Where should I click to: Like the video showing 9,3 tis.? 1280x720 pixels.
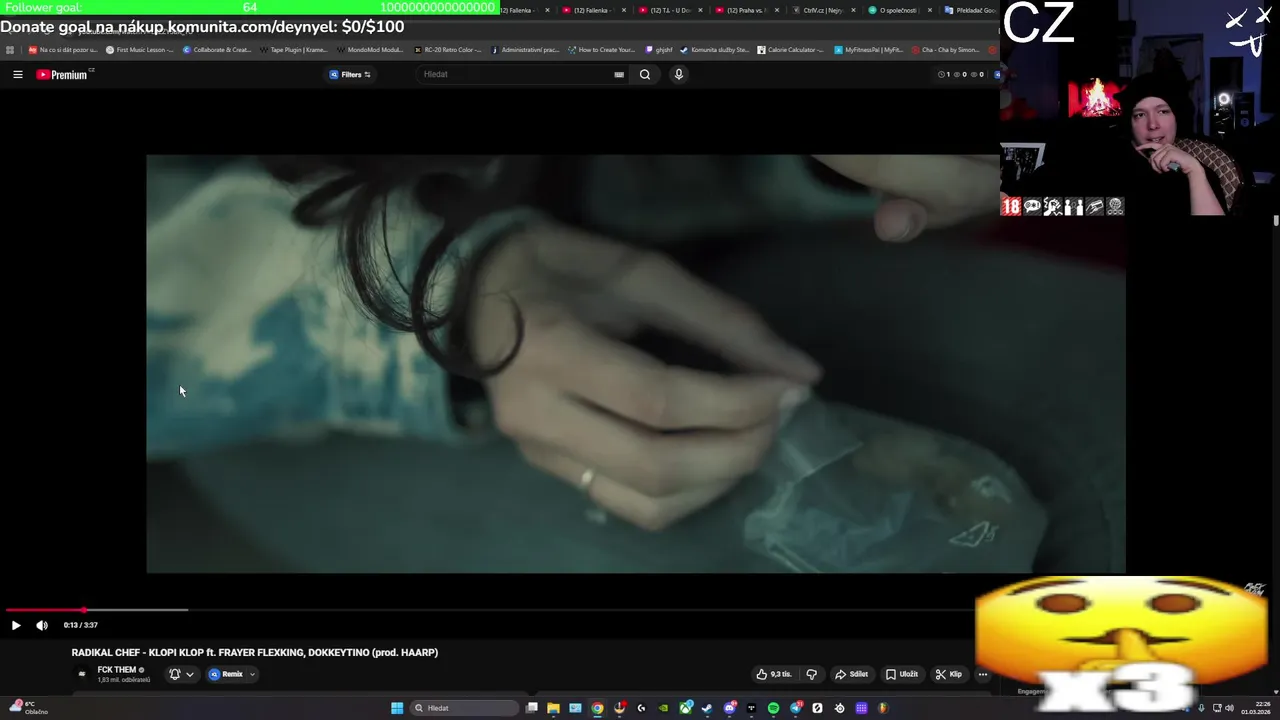tap(774, 674)
